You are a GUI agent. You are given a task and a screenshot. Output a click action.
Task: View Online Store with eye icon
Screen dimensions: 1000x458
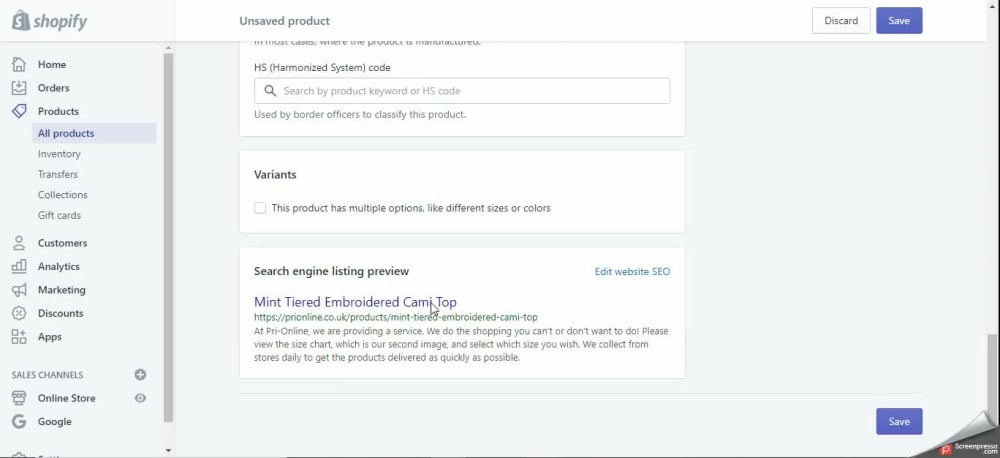pyautogui.click(x=140, y=398)
